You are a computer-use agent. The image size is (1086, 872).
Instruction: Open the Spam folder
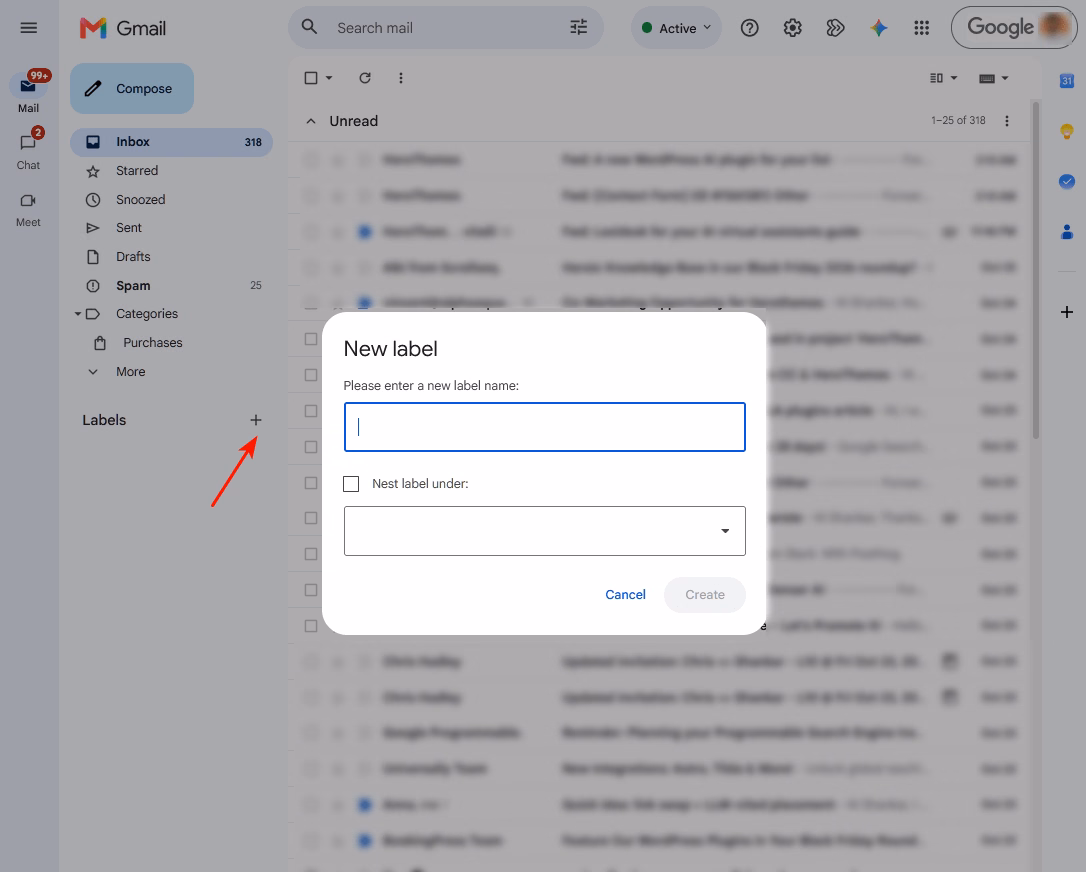[x=171, y=285]
